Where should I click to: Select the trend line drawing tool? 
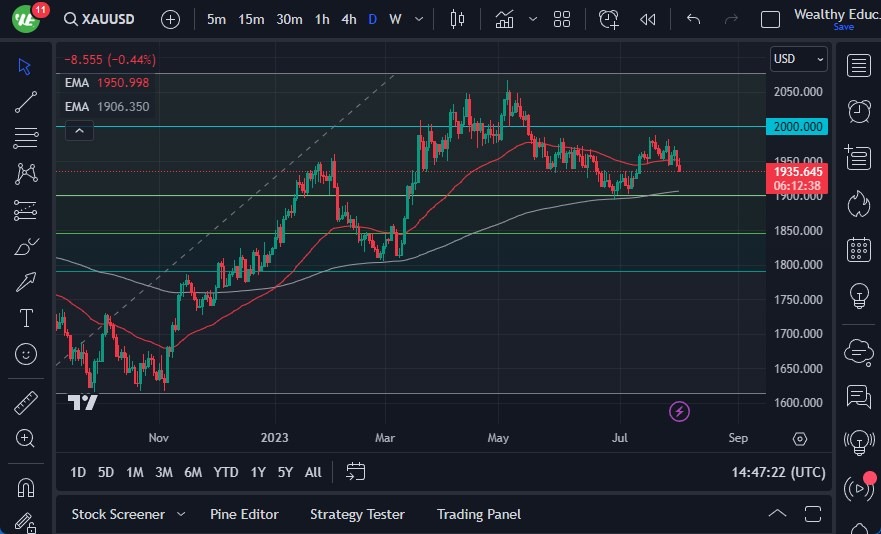pyautogui.click(x=26, y=101)
